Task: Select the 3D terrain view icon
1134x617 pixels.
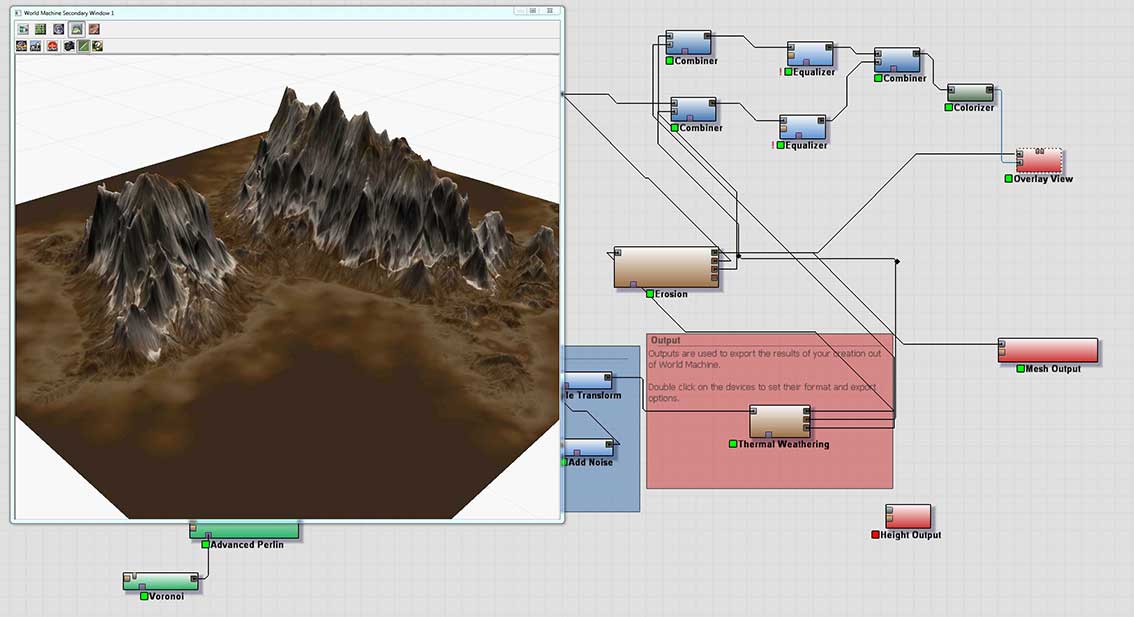Action: 77,30
